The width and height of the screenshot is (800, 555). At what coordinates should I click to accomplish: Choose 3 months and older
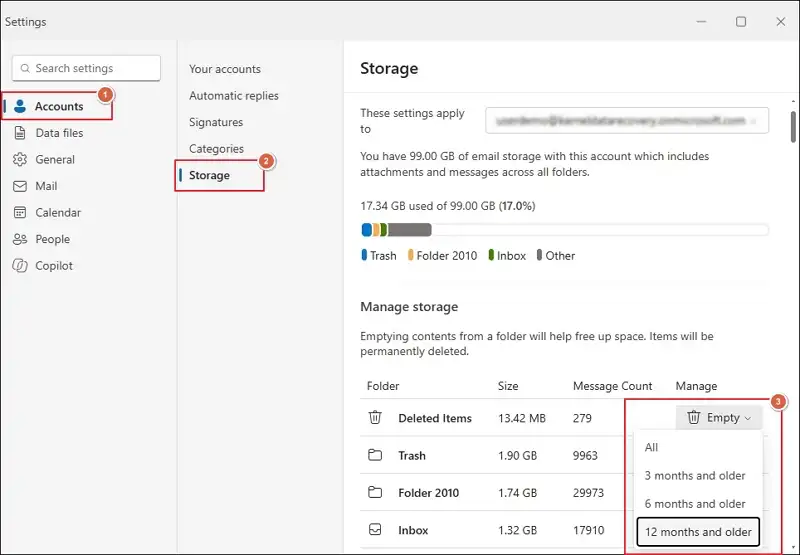coord(695,475)
